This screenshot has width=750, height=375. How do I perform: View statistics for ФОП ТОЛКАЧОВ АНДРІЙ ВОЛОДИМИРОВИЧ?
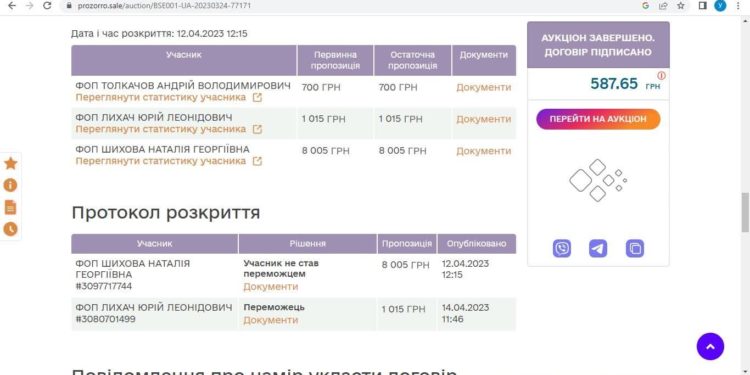click(x=169, y=98)
